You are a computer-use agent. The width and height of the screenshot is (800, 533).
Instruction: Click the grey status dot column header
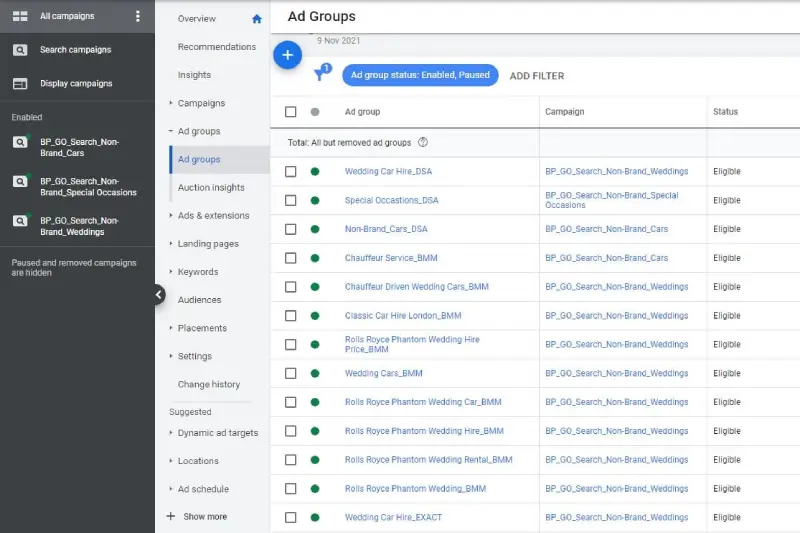(315, 112)
